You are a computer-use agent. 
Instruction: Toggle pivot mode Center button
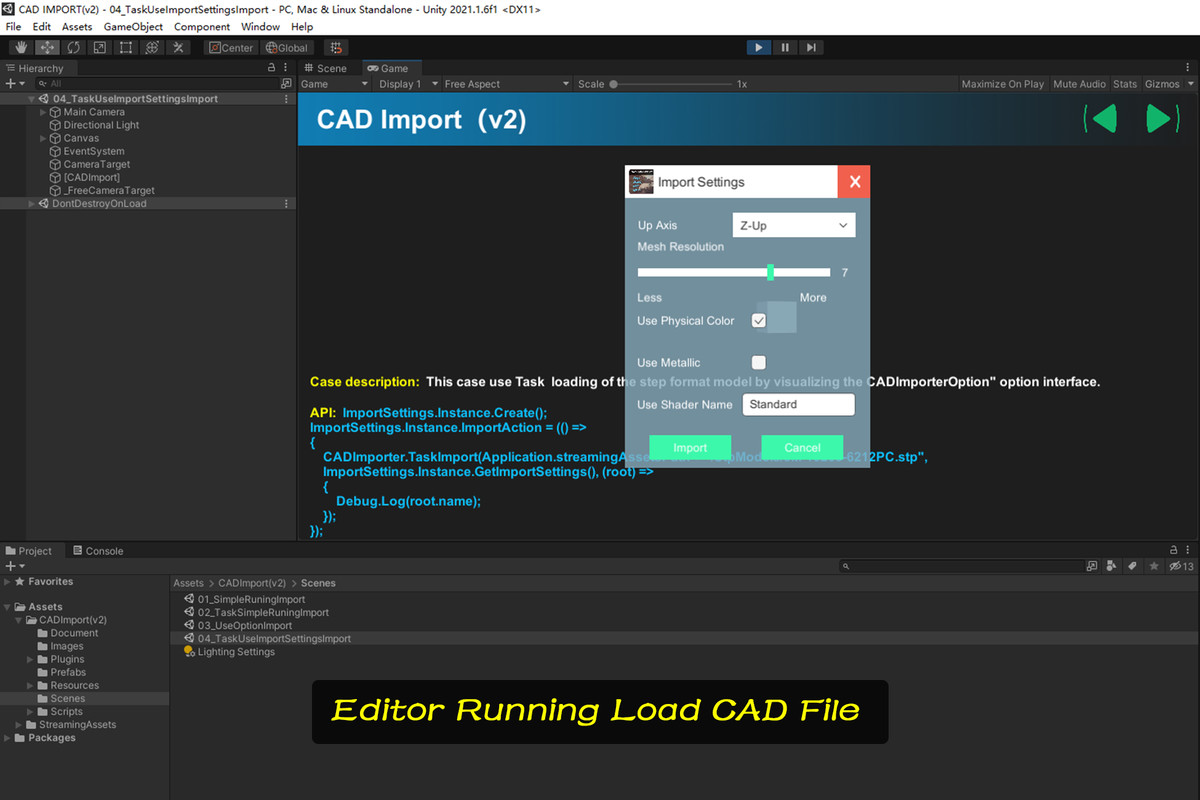pyautogui.click(x=231, y=47)
